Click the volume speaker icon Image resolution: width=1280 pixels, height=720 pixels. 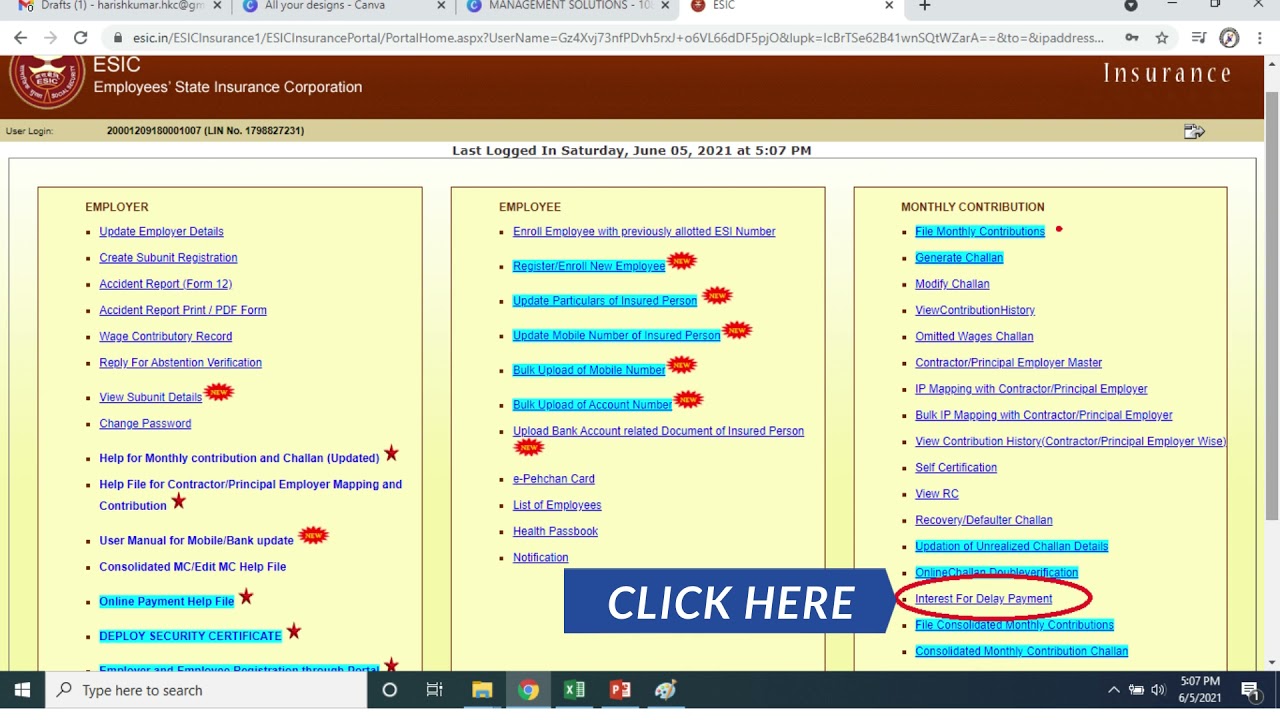point(1158,690)
